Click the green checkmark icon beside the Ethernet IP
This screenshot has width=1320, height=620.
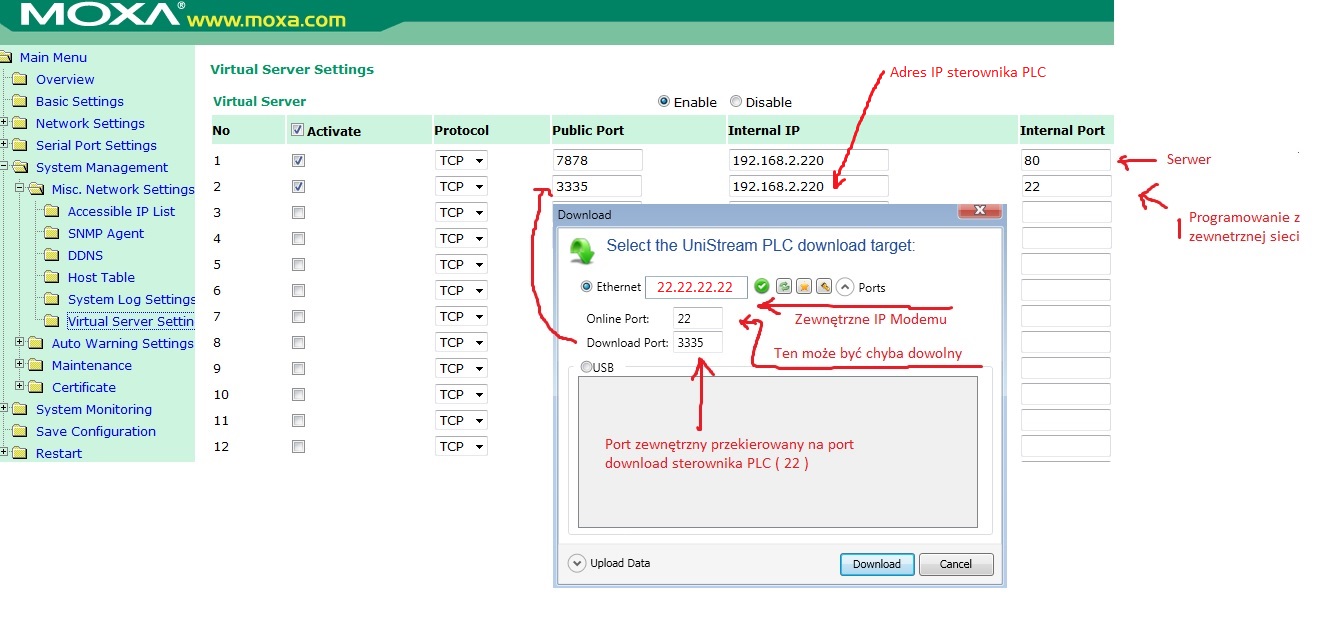coord(762,287)
